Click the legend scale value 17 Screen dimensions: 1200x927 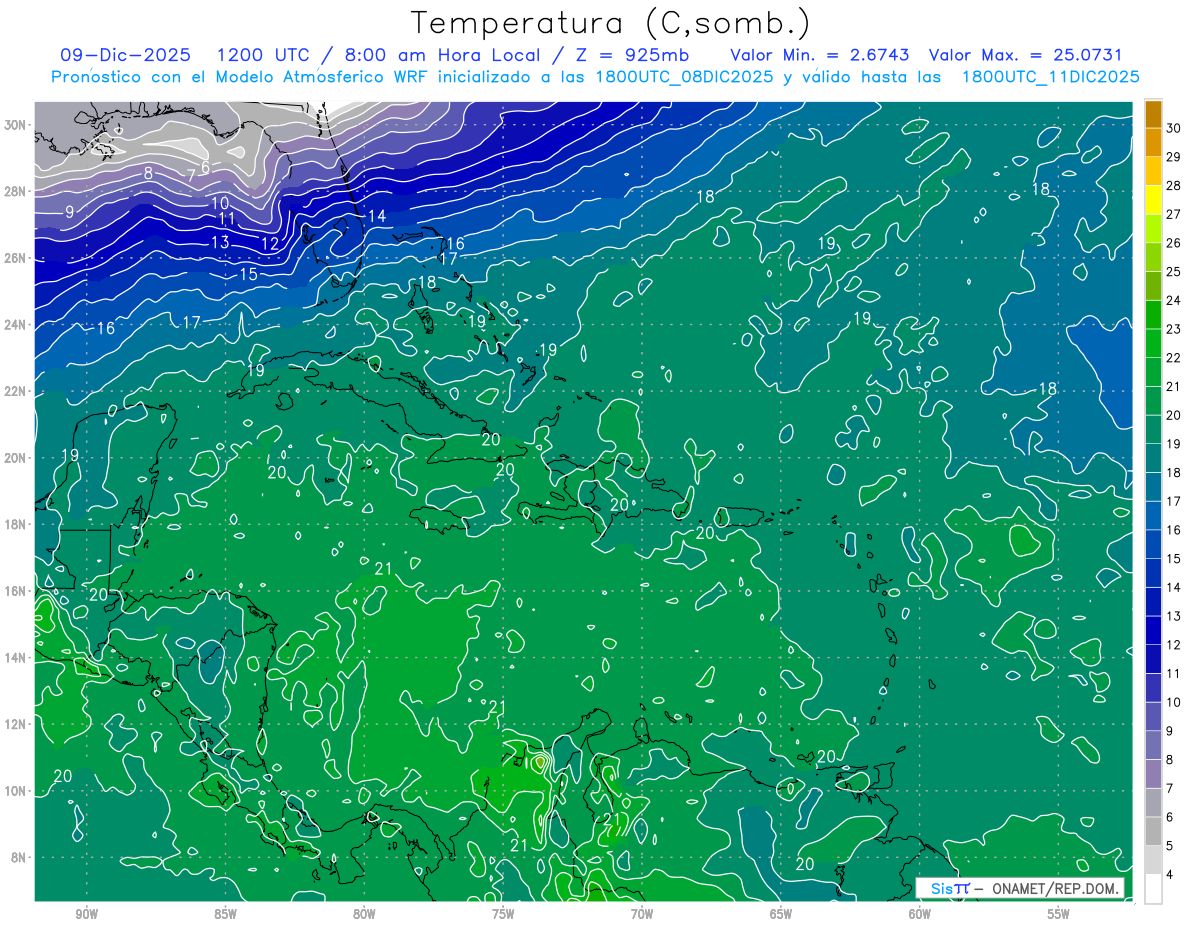pos(1174,501)
